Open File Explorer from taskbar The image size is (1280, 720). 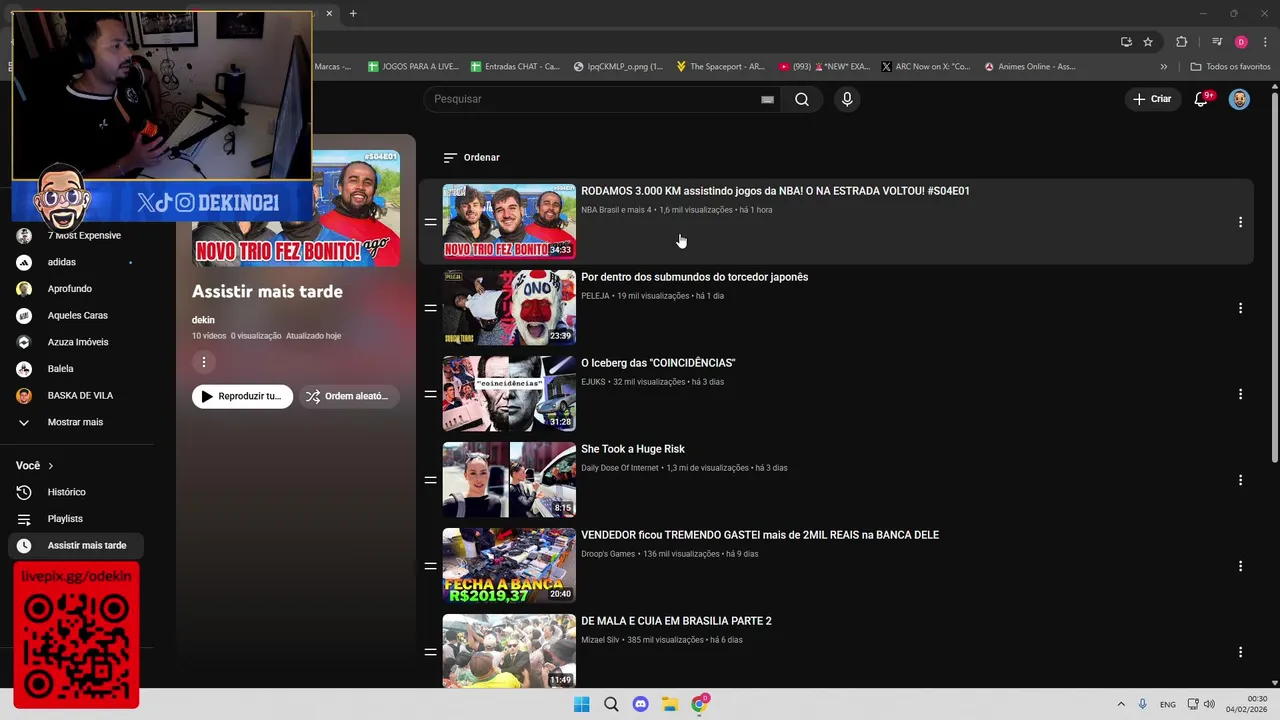pos(670,704)
